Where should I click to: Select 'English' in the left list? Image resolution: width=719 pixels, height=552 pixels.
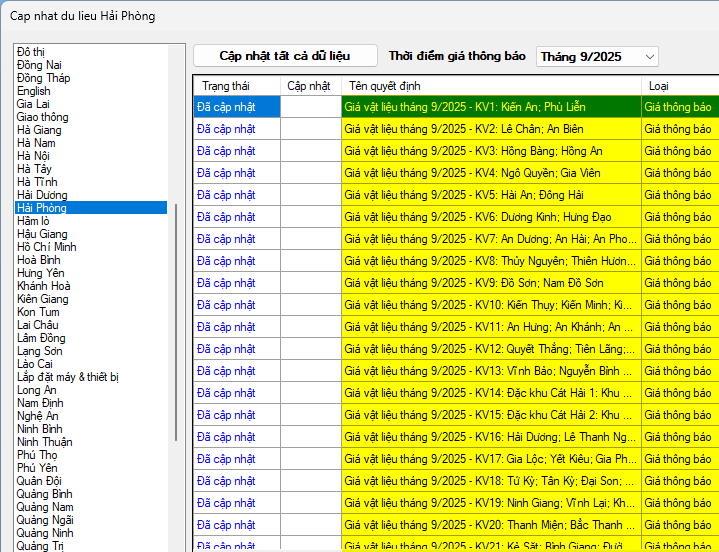(x=34, y=91)
